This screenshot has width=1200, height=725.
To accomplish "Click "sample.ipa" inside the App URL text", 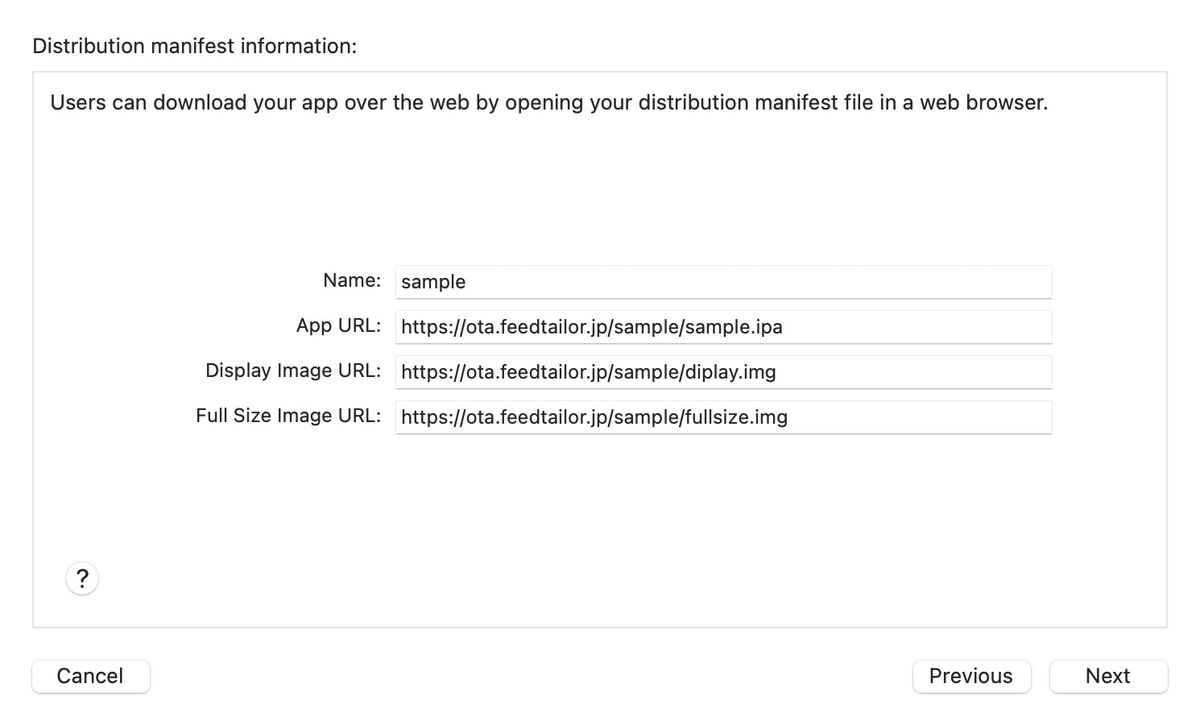I will [733, 327].
